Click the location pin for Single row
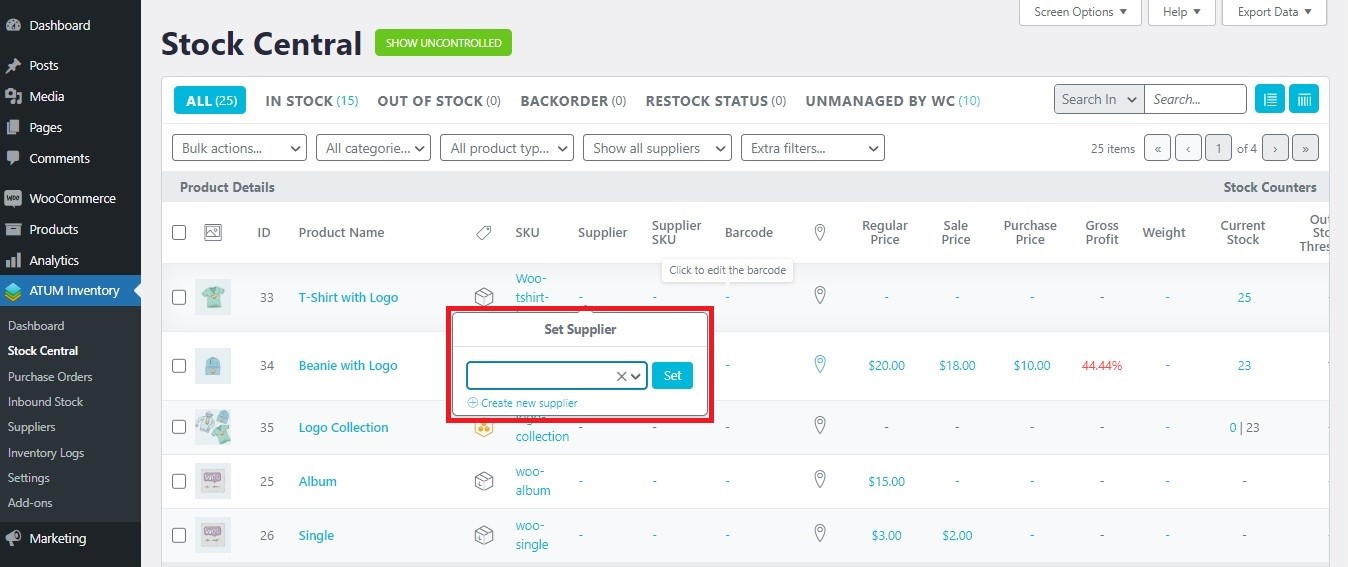The height and width of the screenshot is (567, 1348). click(820, 533)
